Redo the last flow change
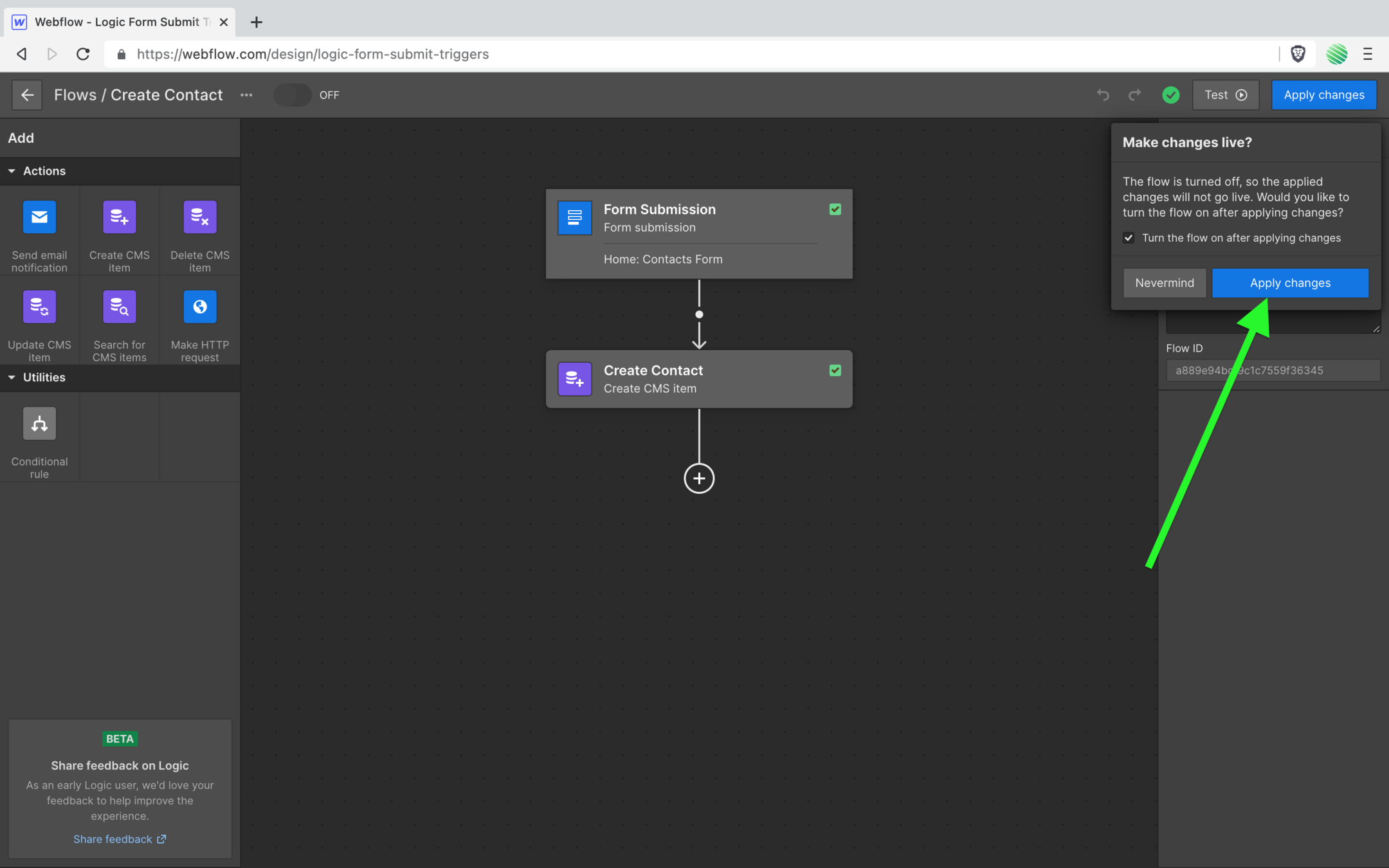 point(1135,95)
